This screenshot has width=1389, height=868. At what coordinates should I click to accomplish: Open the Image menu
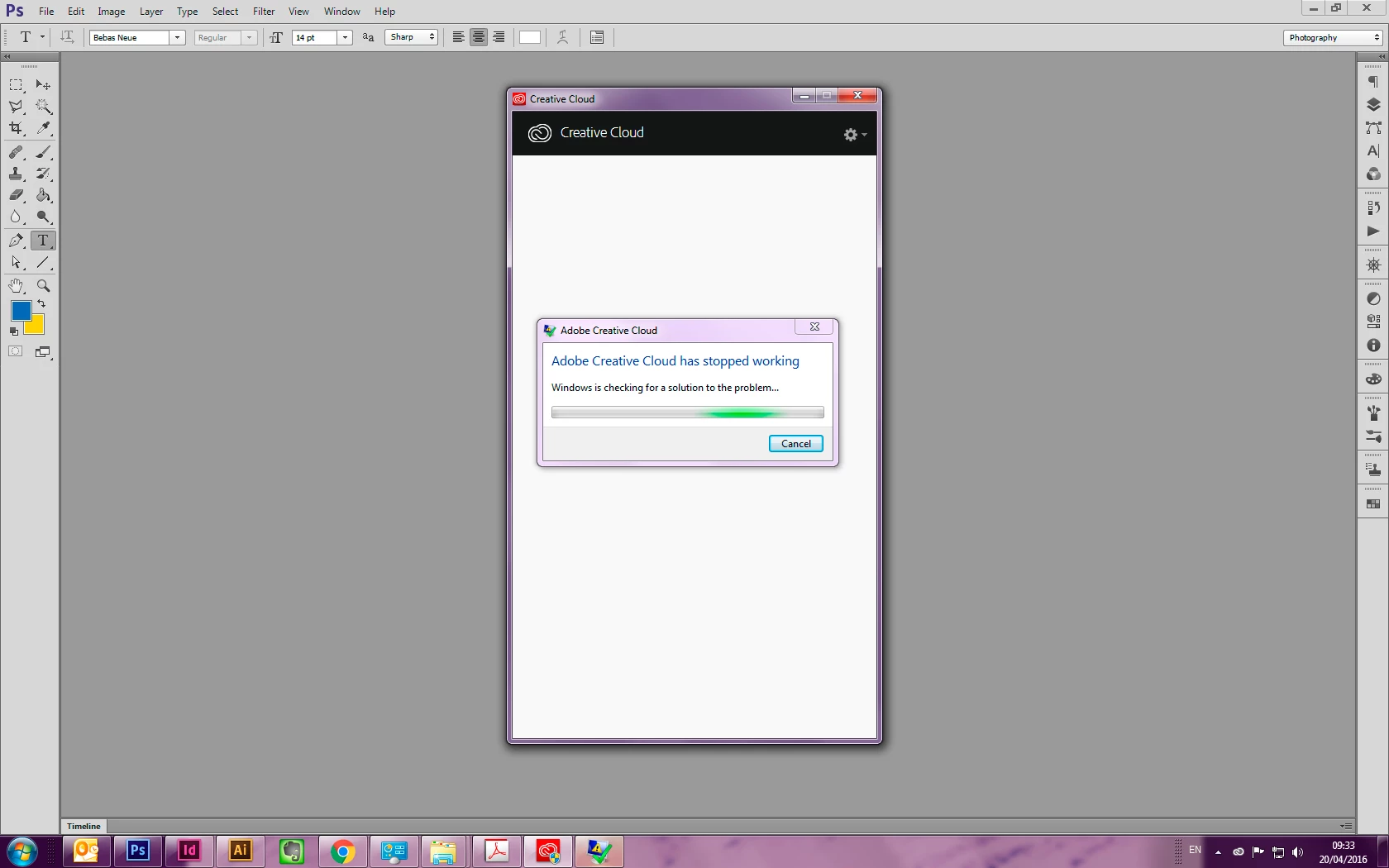(x=112, y=12)
